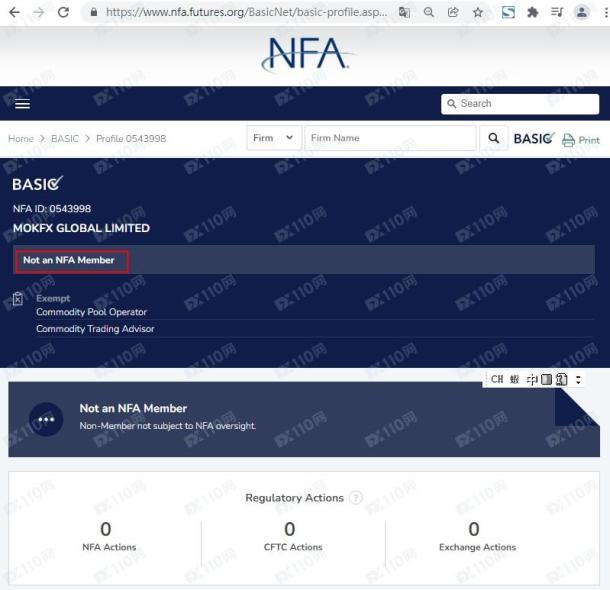Click the Exempt clipboard icon

coord(18,299)
